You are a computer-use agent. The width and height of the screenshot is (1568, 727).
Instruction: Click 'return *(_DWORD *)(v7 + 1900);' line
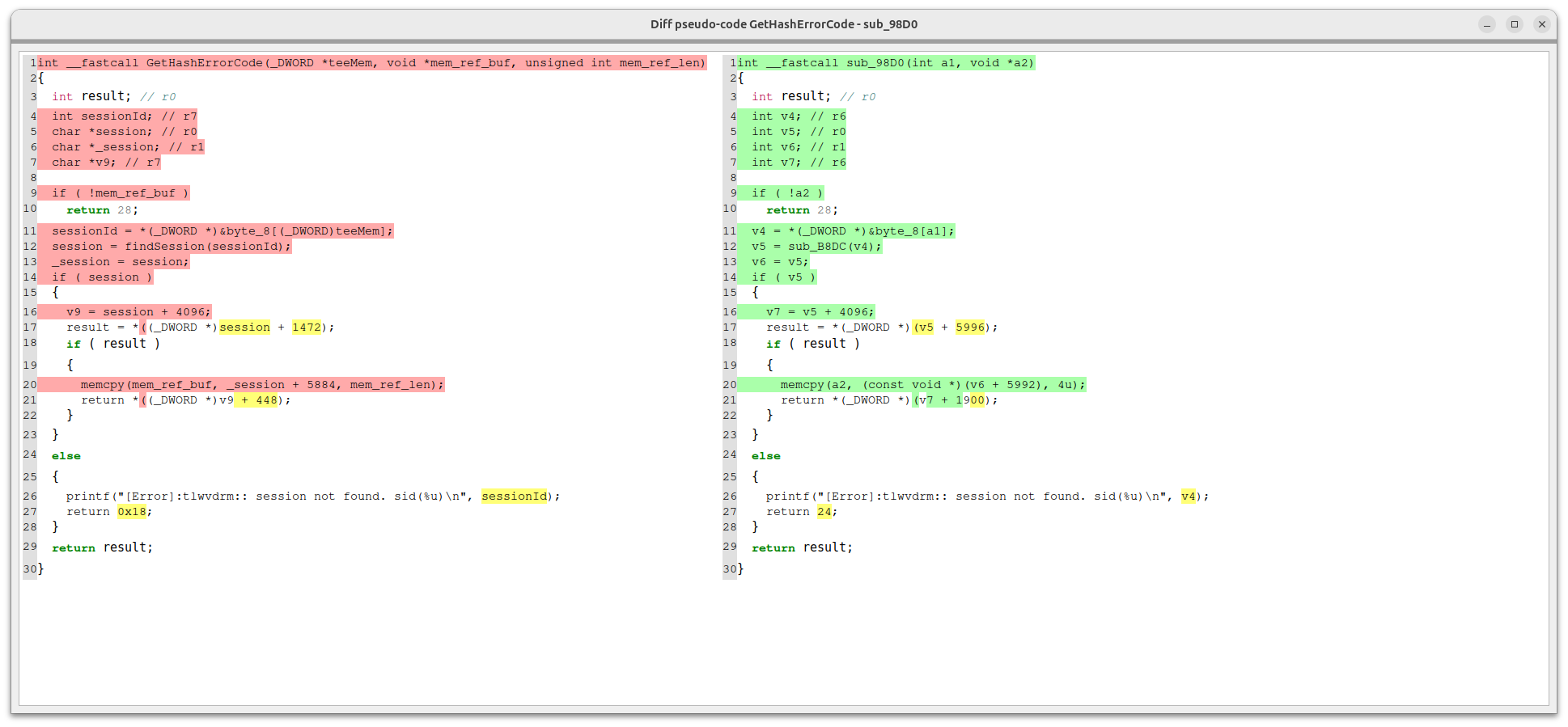(x=889, y=400)
